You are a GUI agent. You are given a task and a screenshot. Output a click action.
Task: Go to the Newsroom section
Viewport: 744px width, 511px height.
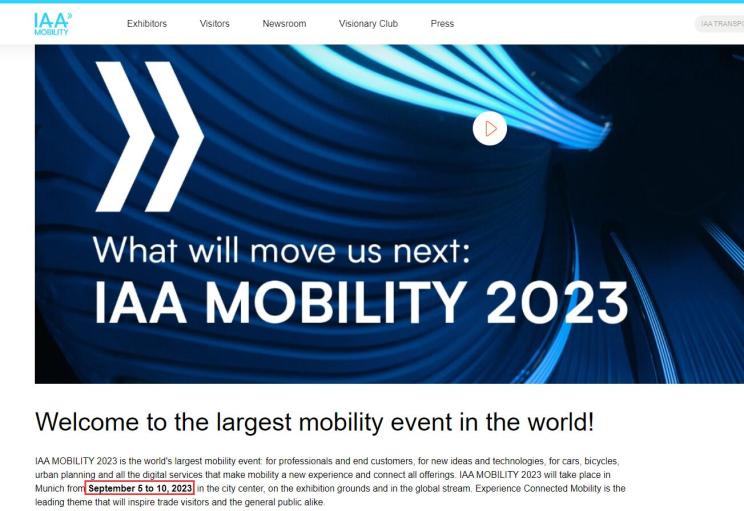point(284,24)
